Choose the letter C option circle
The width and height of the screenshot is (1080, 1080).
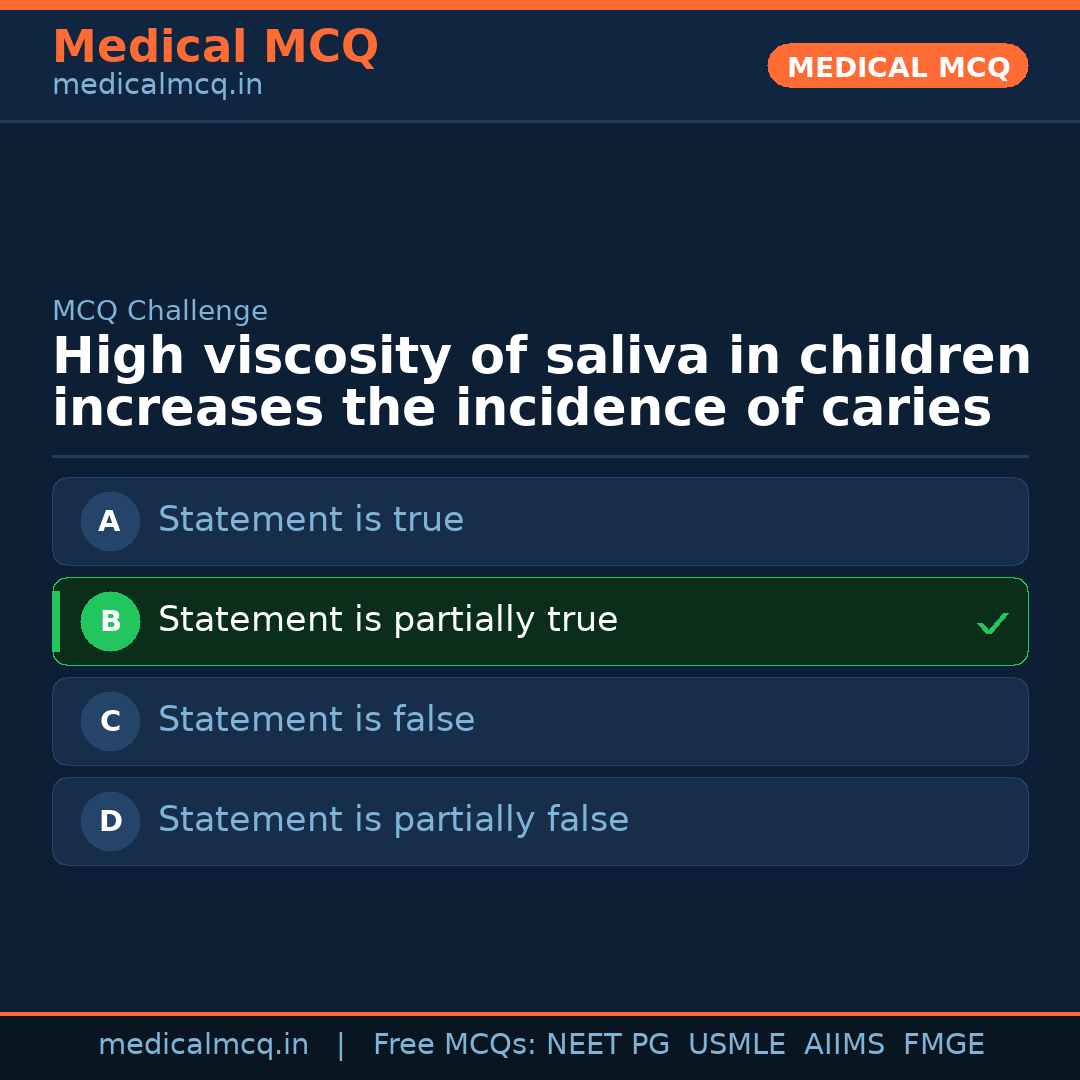tap(110, 721)
